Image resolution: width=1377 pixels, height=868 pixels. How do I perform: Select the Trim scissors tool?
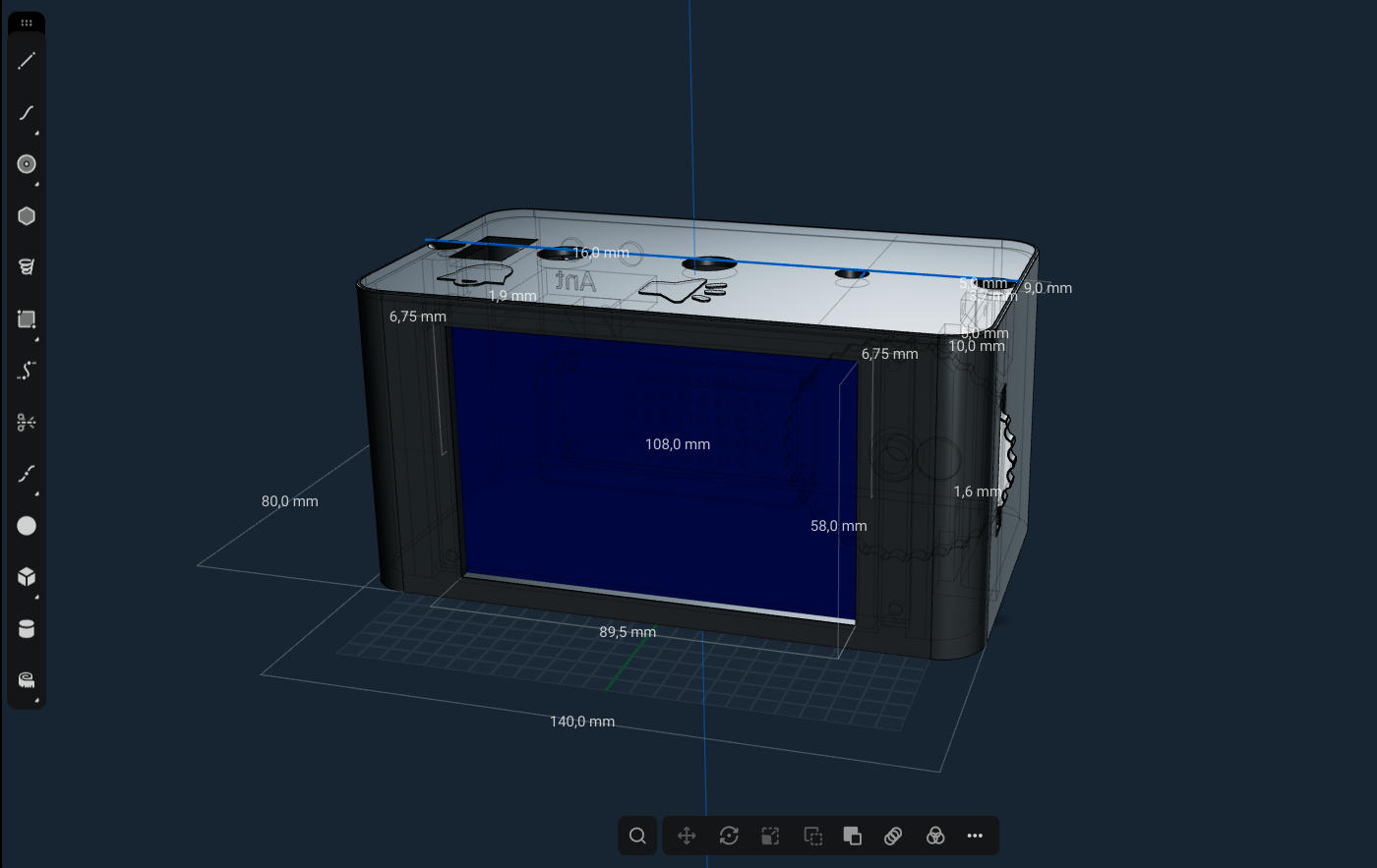click(x=27, y=423)
